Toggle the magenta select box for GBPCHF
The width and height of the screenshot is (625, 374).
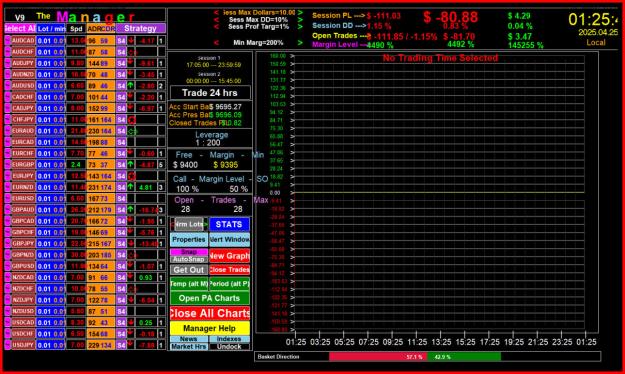pos(7,232)
